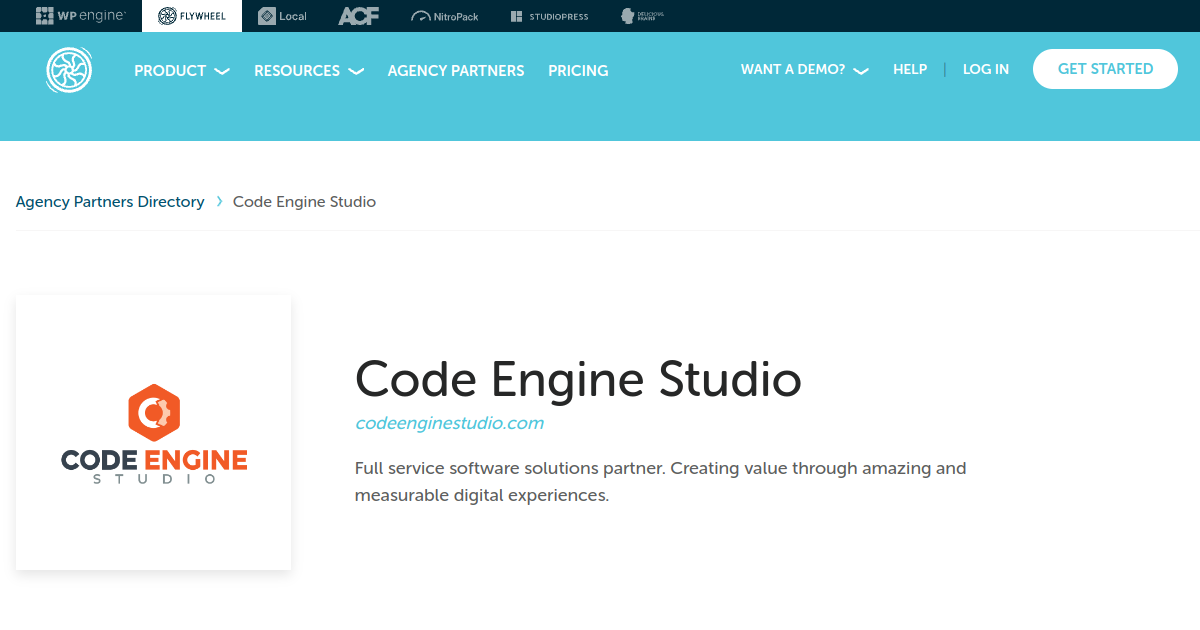
Task: Select the Flywheel brand tab
Action: (x=192, y=16)
